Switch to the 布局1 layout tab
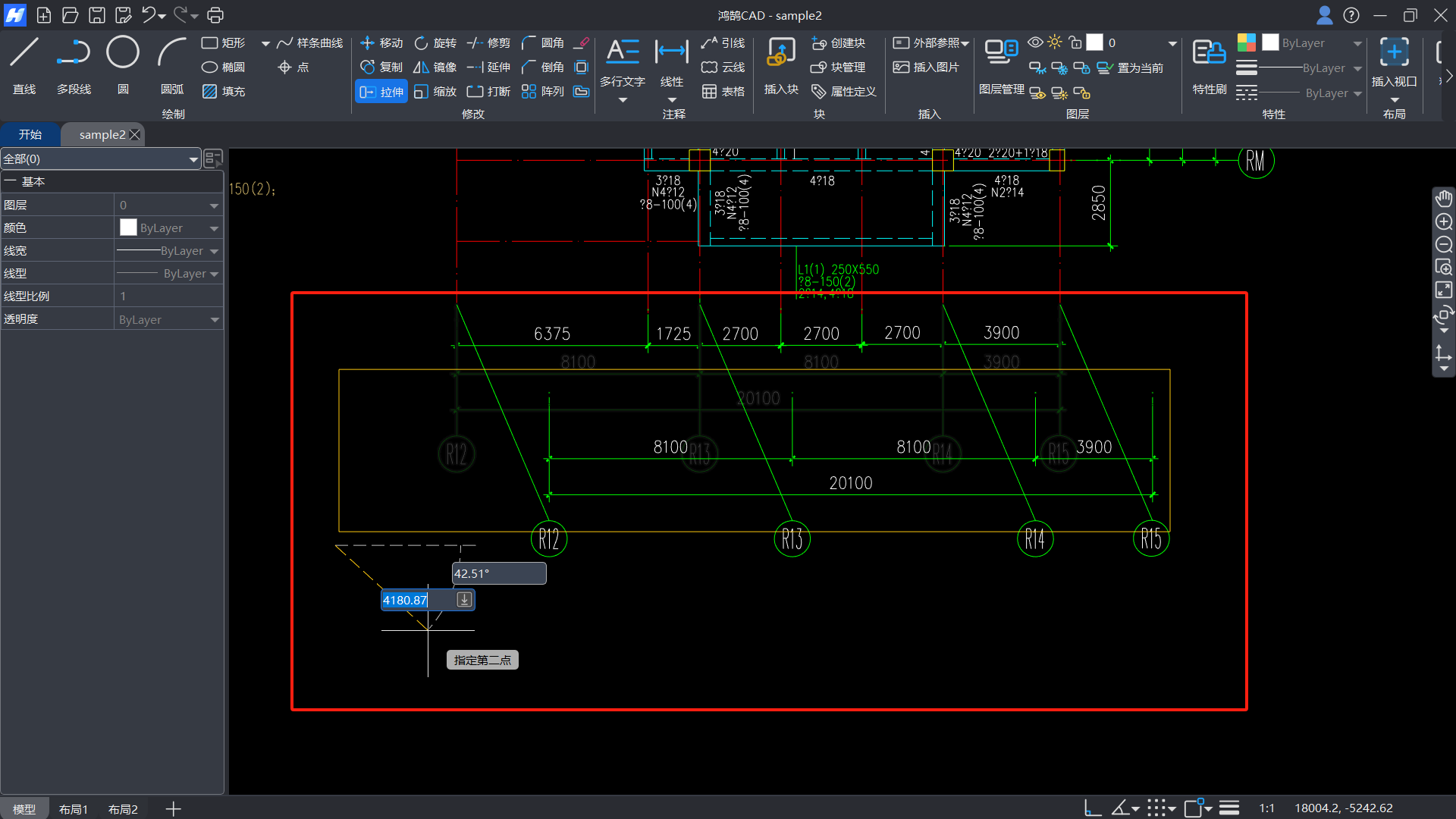1456x819 pixels. pos(73,809)
